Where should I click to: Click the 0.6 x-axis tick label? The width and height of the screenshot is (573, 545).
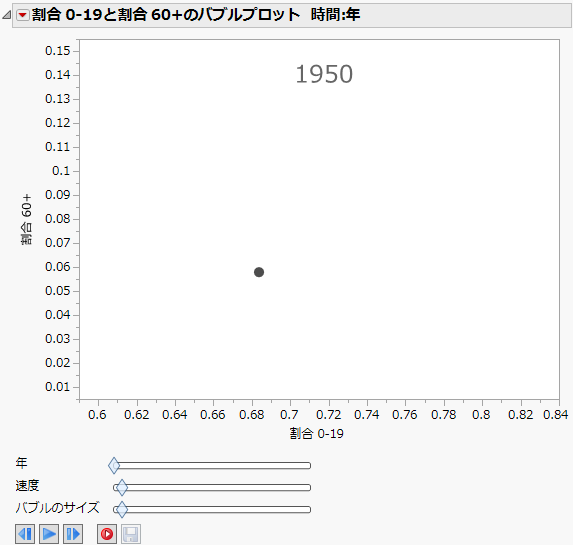click(97, 415)
